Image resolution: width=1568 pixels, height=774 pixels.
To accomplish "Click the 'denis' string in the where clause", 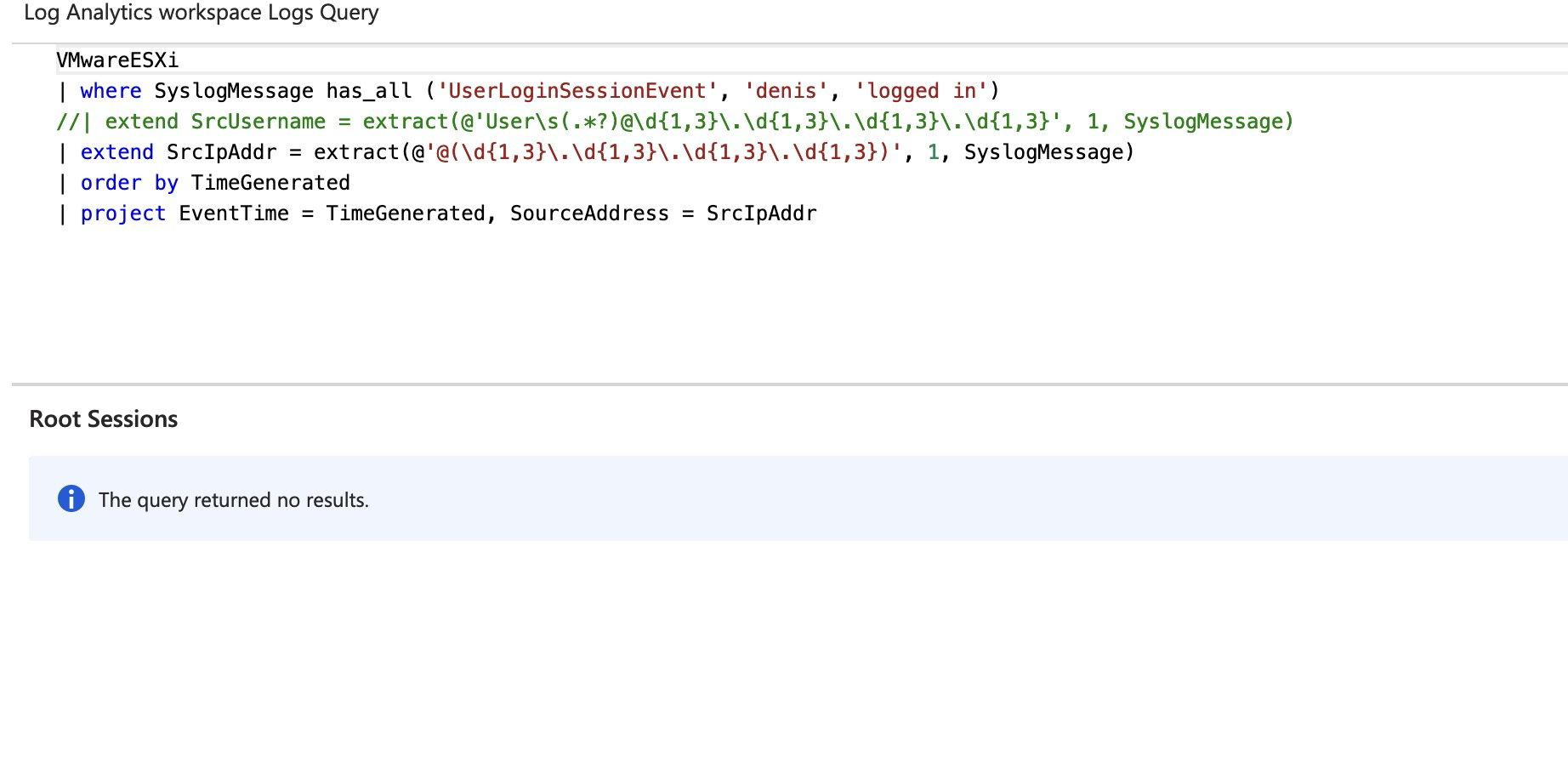I will [x=787, y=91].
